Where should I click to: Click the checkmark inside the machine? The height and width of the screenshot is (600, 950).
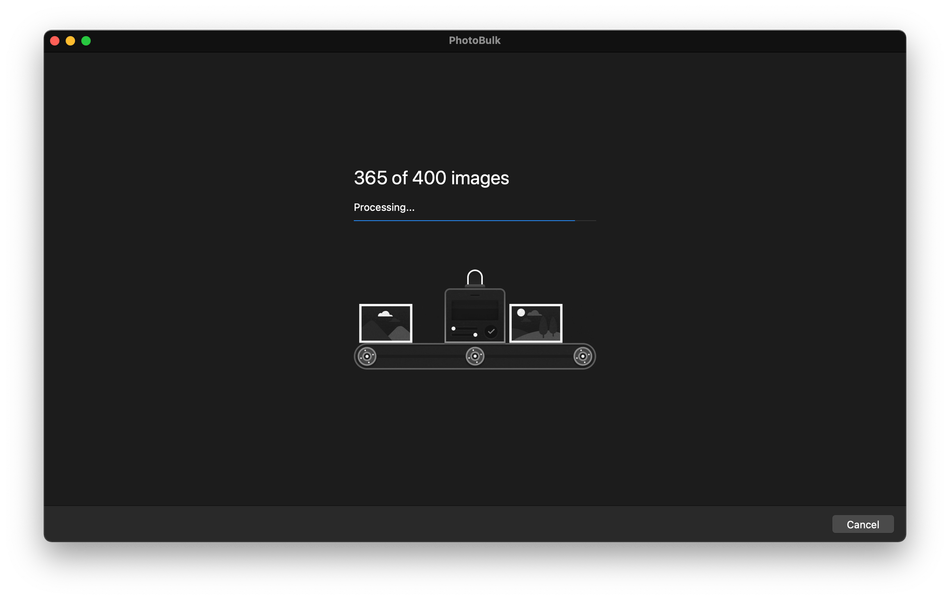tap(491, 332)
